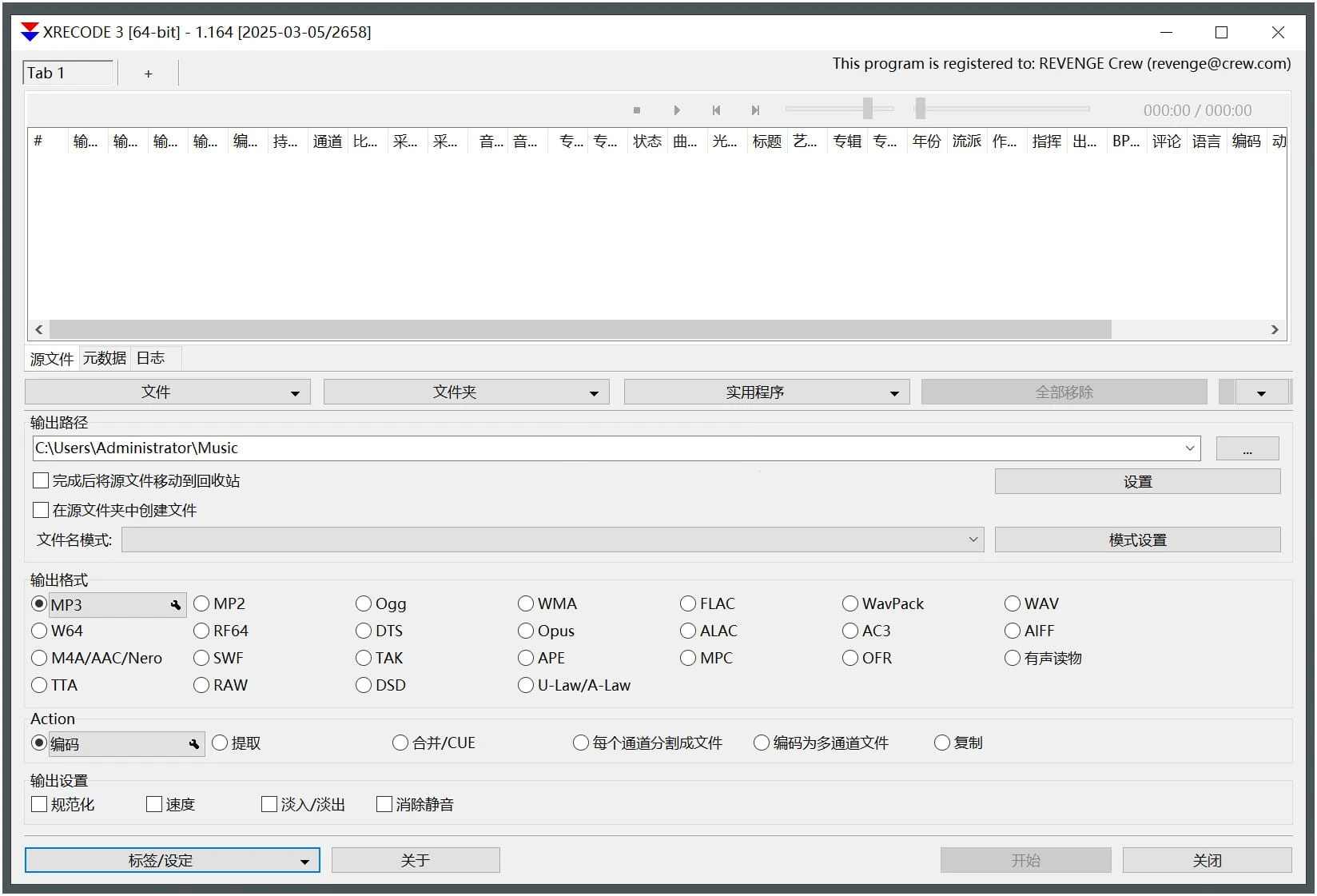Open the 日志 tab
1317x896 pixels.
click(x=150, y=358)
